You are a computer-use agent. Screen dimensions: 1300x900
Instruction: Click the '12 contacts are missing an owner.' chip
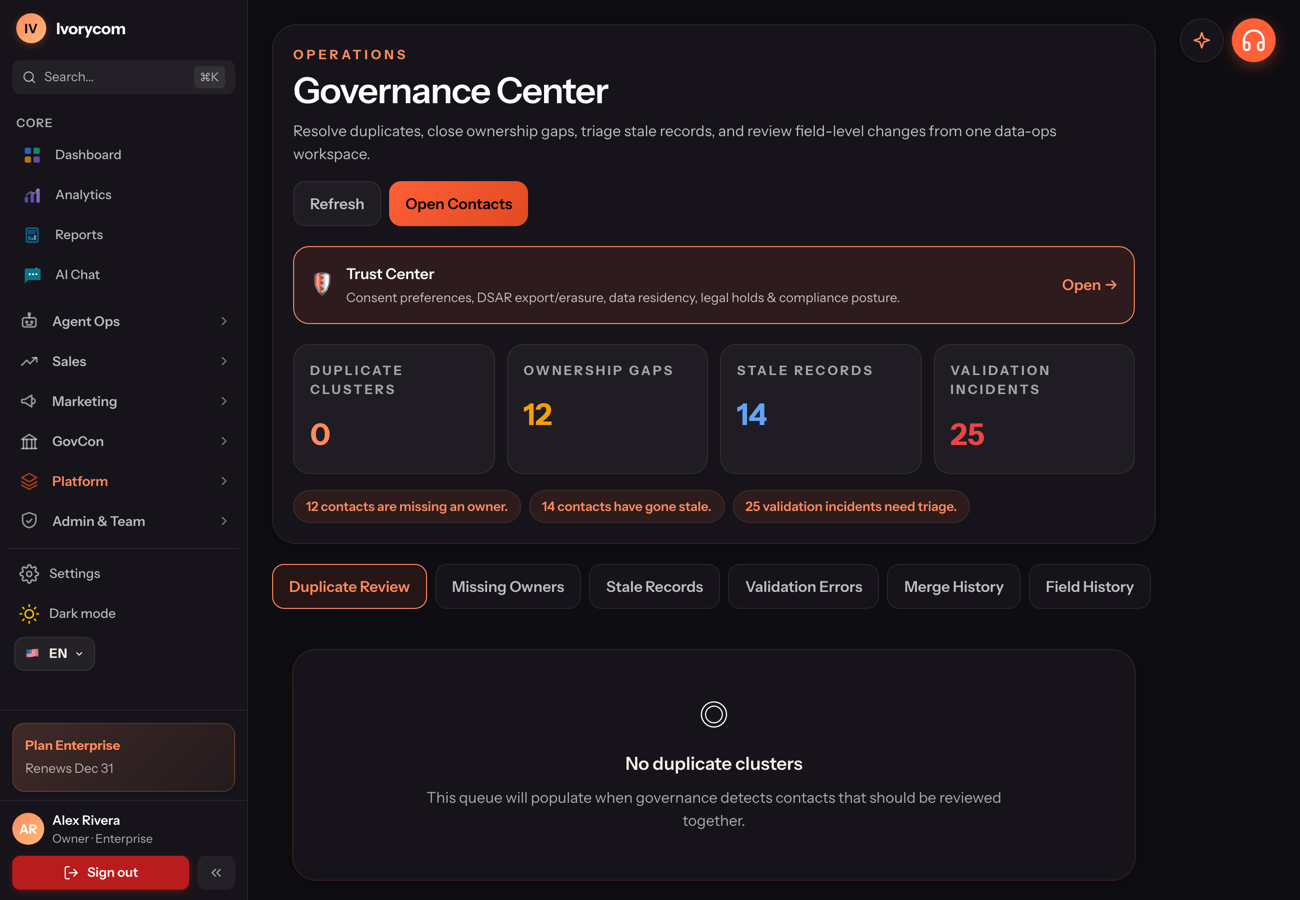tap(407, 507)
